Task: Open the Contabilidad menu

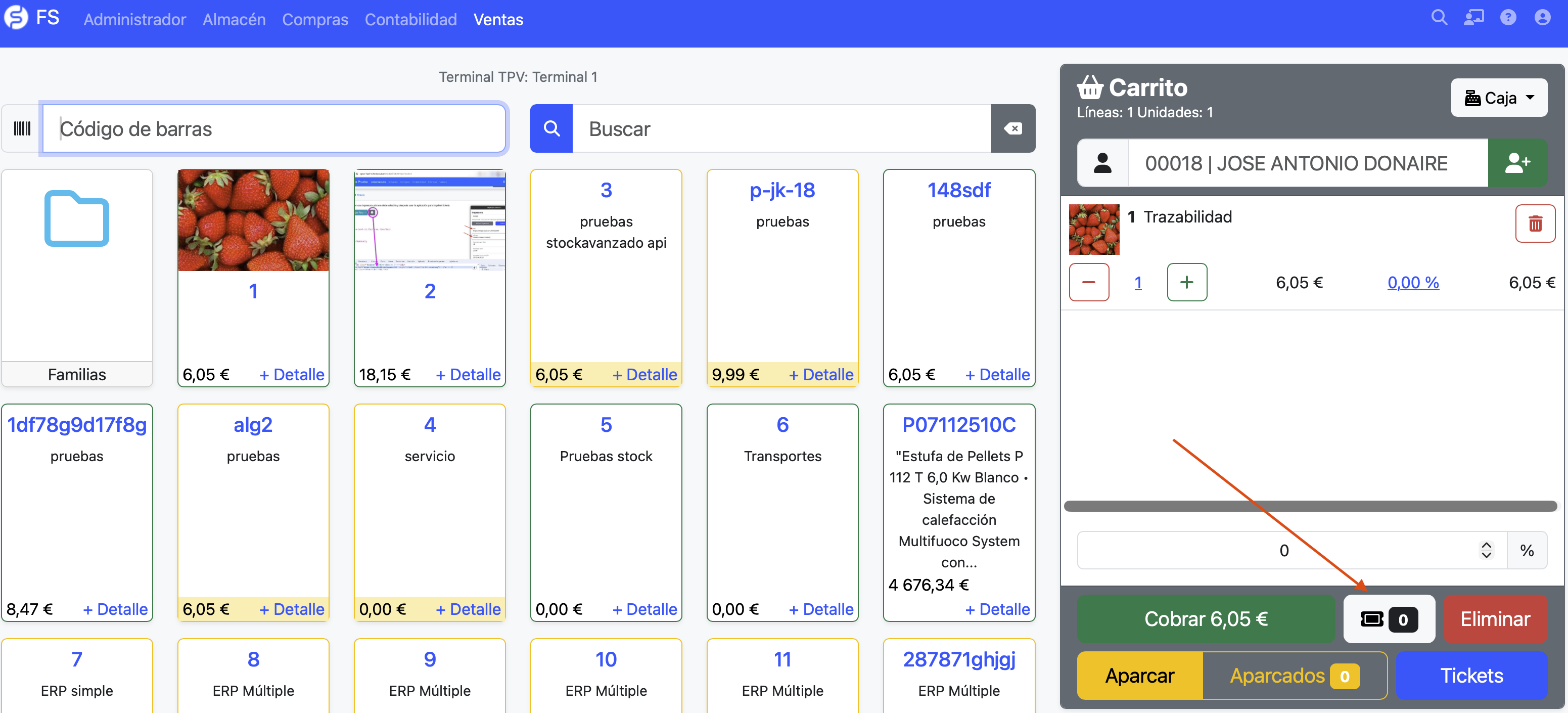Action: point(411,20)
